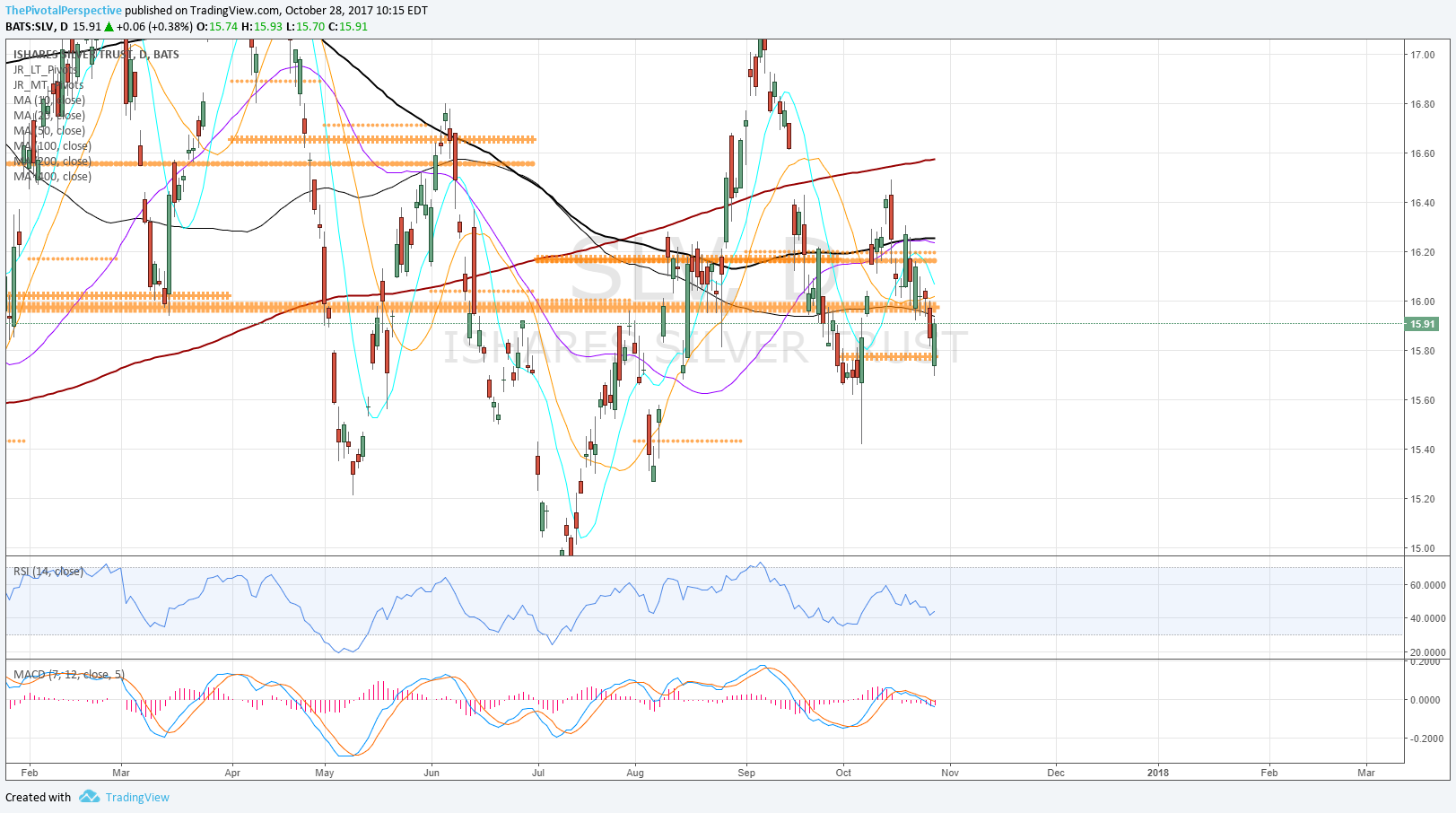This screenshot has height=813, width=1456.
Task: Click the Feb label after 2018
Action: 1269,773
